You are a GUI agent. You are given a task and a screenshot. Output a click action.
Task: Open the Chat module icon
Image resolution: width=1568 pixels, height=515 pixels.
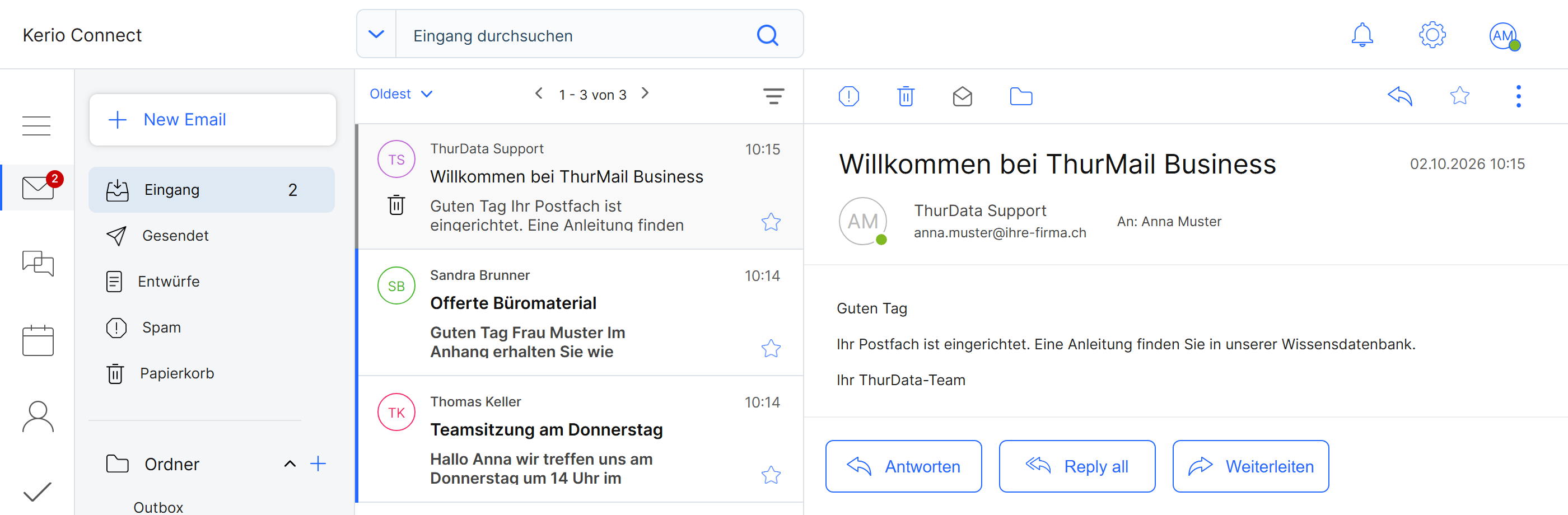point(38,264)
